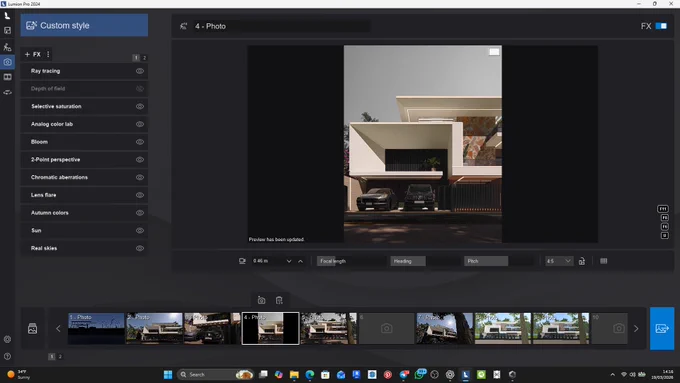680x383 pixels.
Task: Toggle the FX switch in top right
Action: [x=661, y=26]
